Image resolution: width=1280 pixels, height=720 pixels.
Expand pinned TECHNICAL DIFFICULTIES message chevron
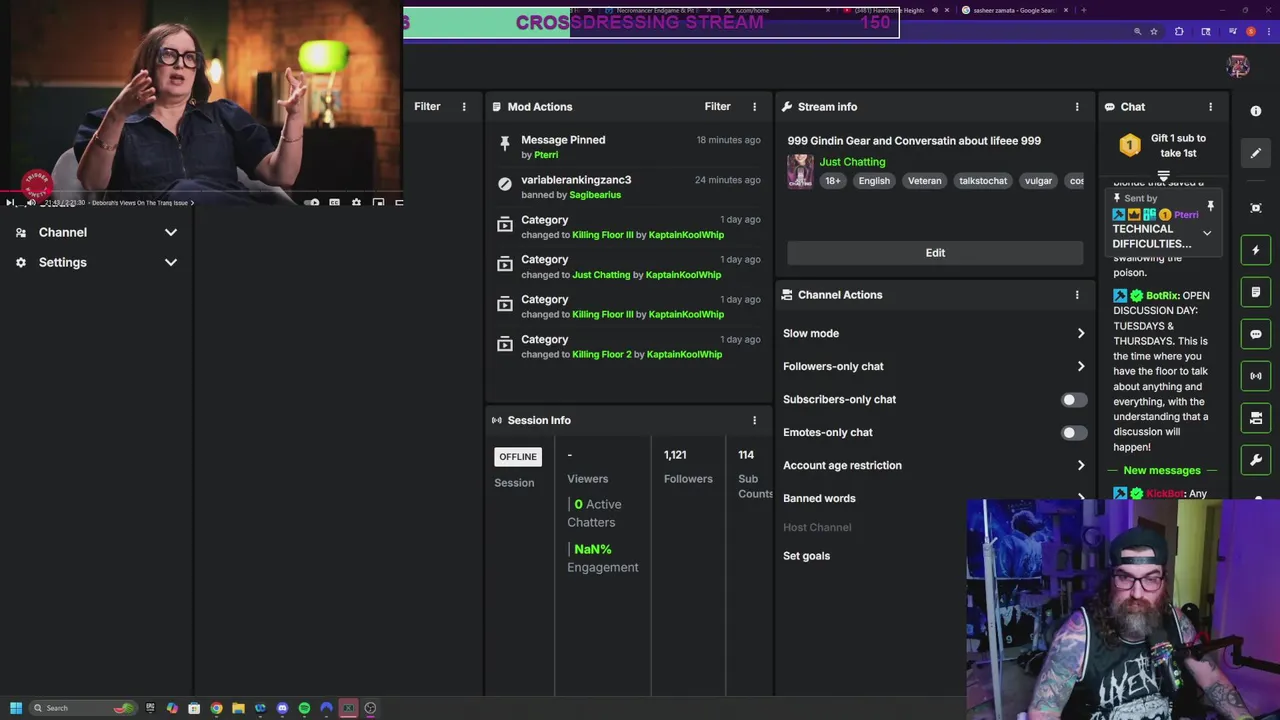1207,234
